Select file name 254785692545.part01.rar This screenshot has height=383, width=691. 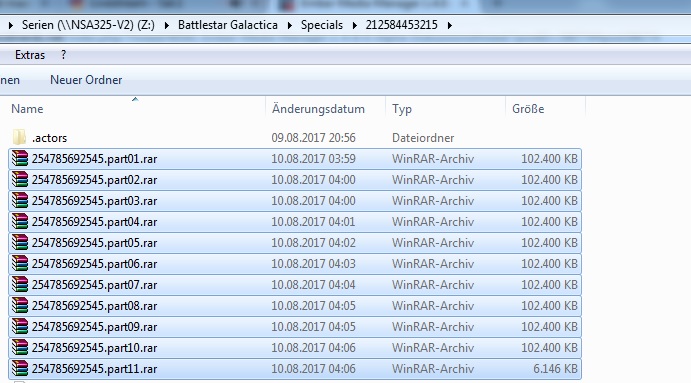94,159
